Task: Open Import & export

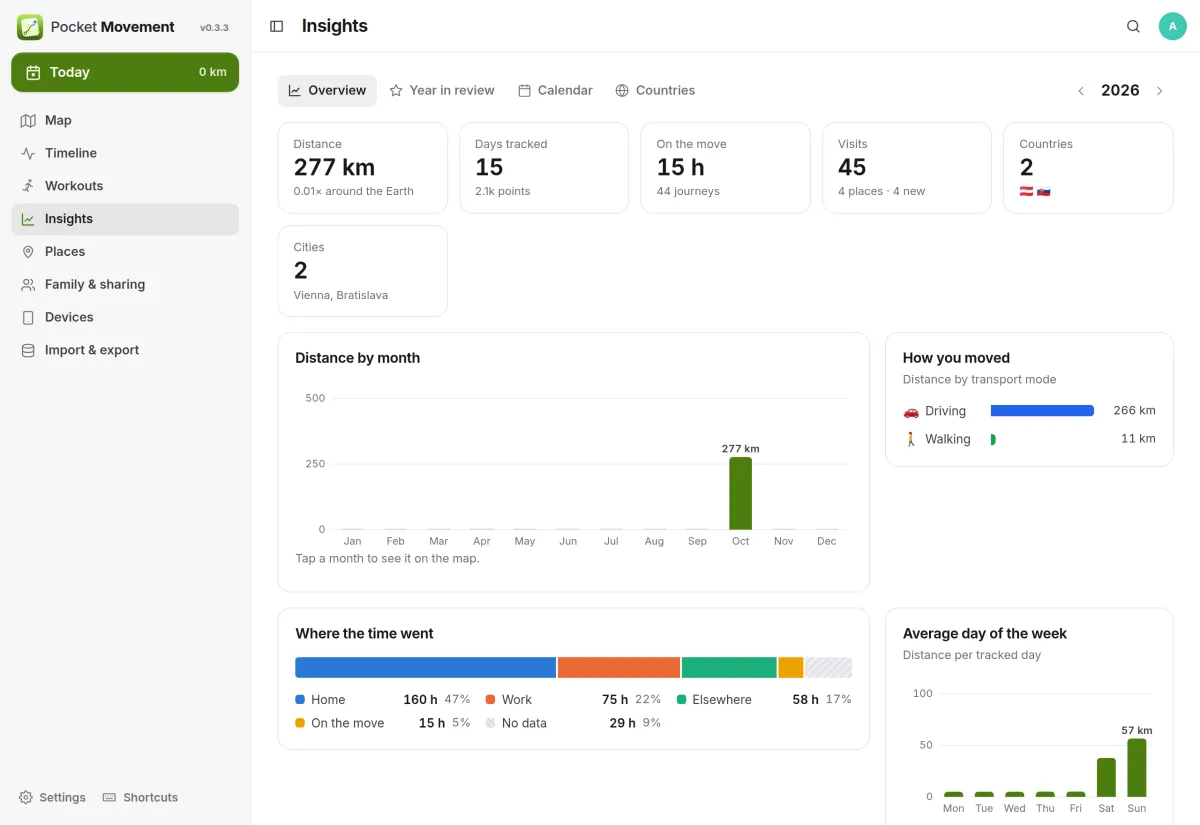Action: [125, 350]
